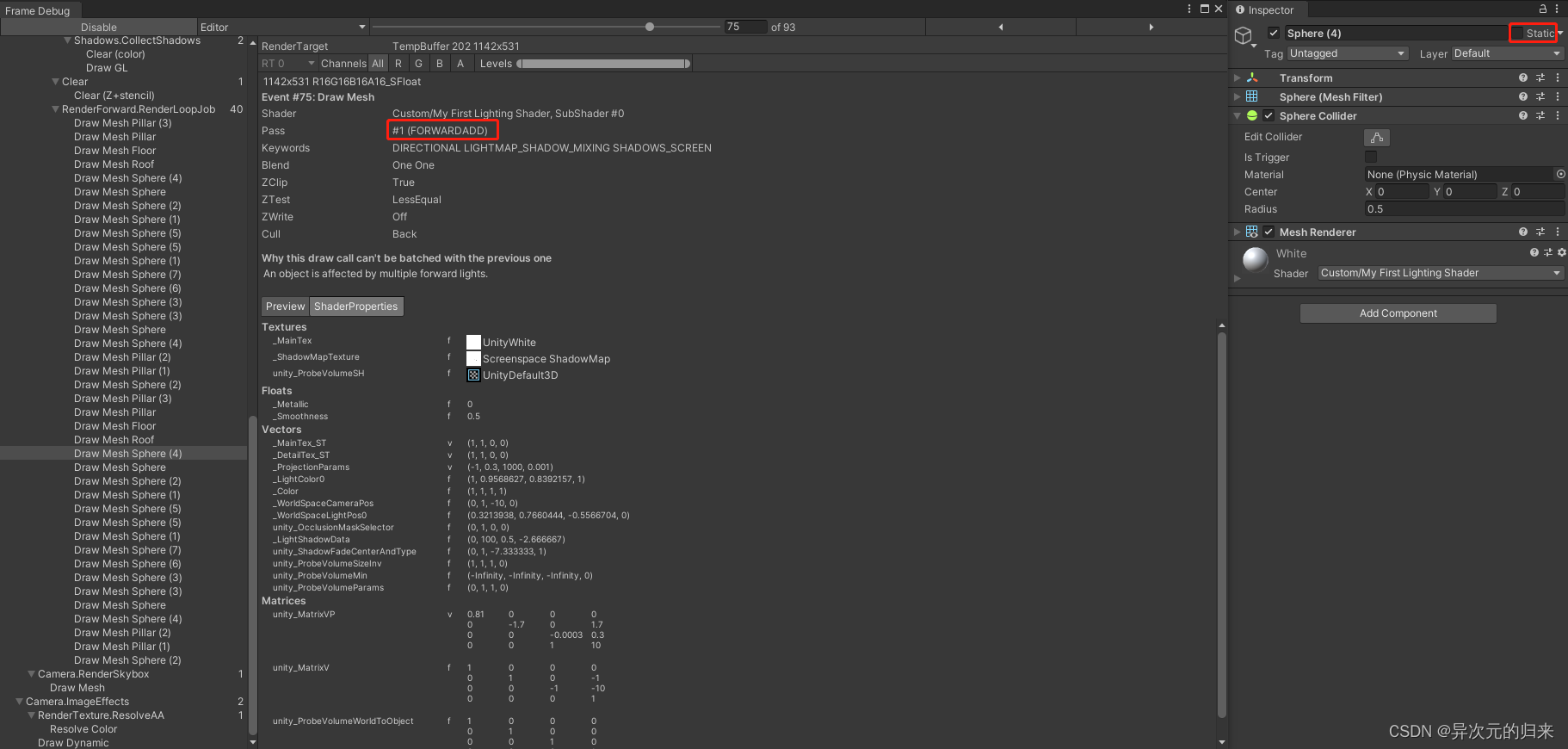Open Sphere (Mesh Filter) help icon

(1523, 96)
